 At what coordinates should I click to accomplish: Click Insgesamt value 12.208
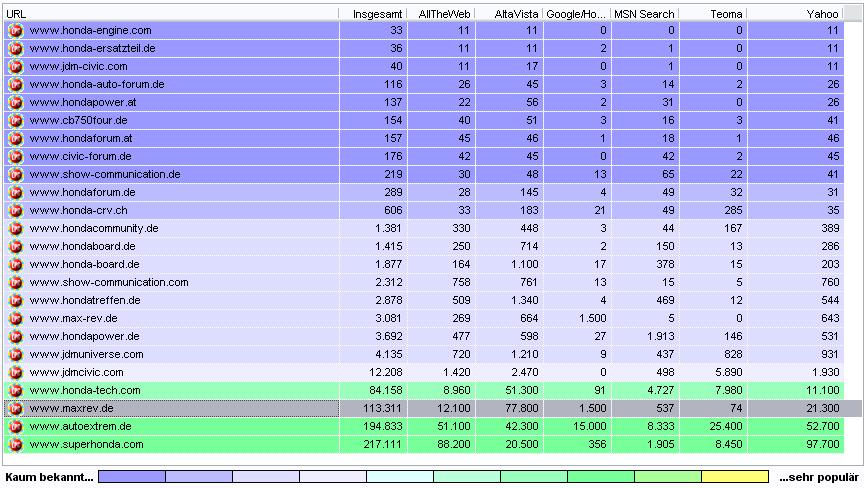tap(385, 373)
